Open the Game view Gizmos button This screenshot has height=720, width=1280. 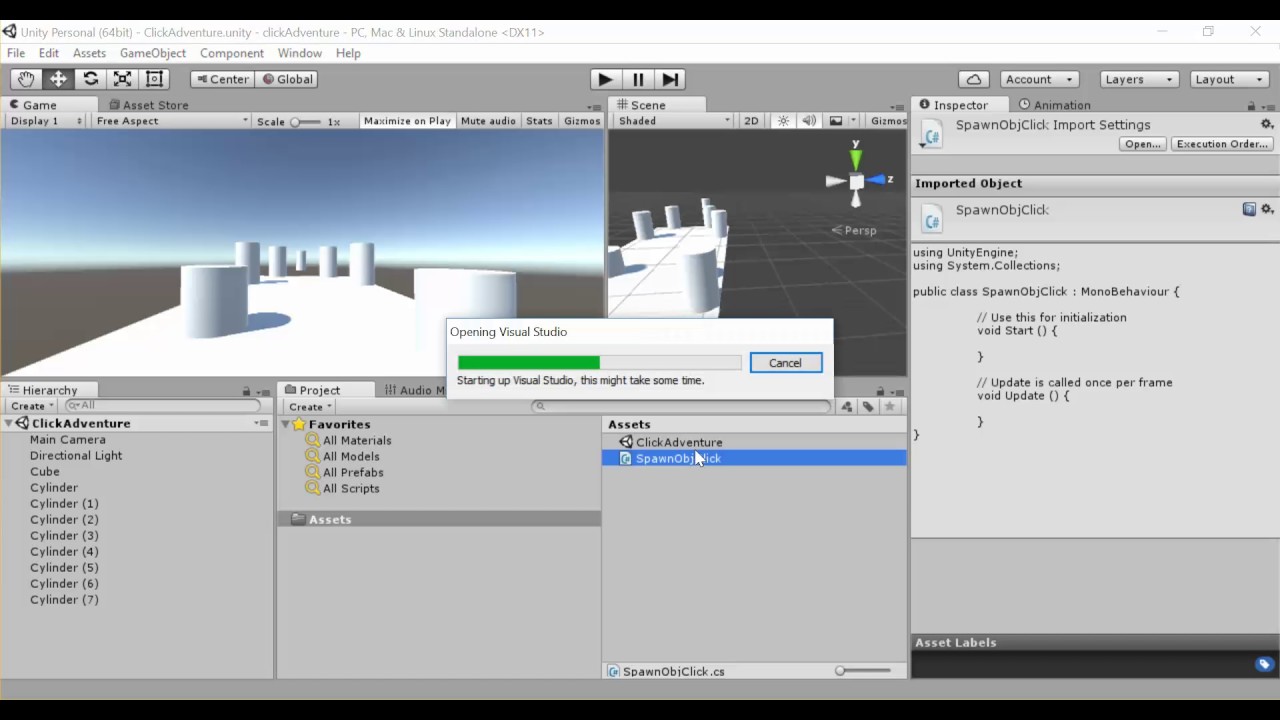[x=582, y=121]
